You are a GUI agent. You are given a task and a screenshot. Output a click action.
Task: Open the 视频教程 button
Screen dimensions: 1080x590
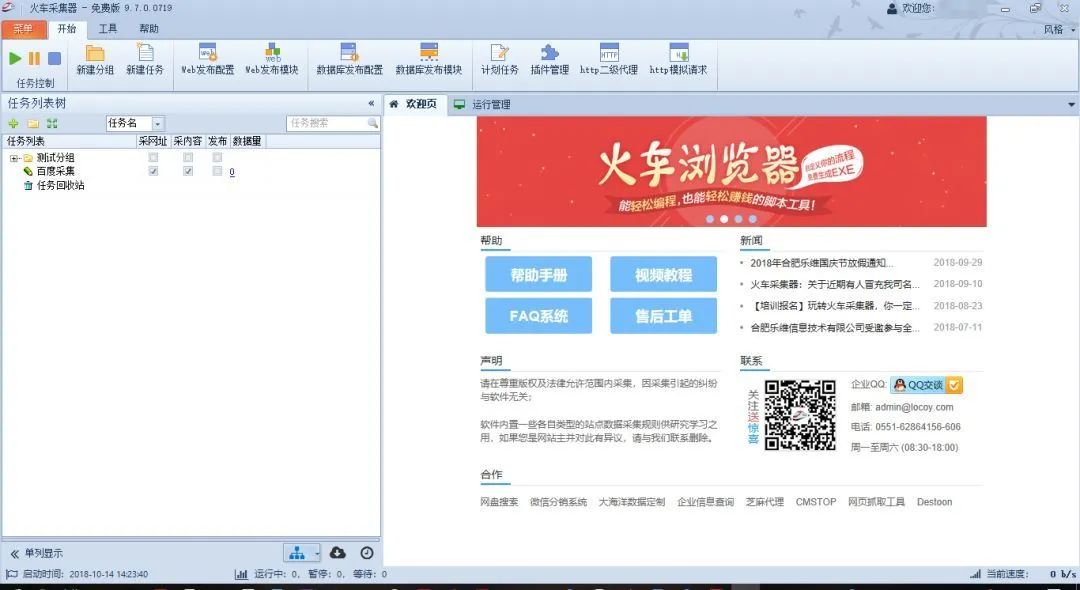[663, 275]
